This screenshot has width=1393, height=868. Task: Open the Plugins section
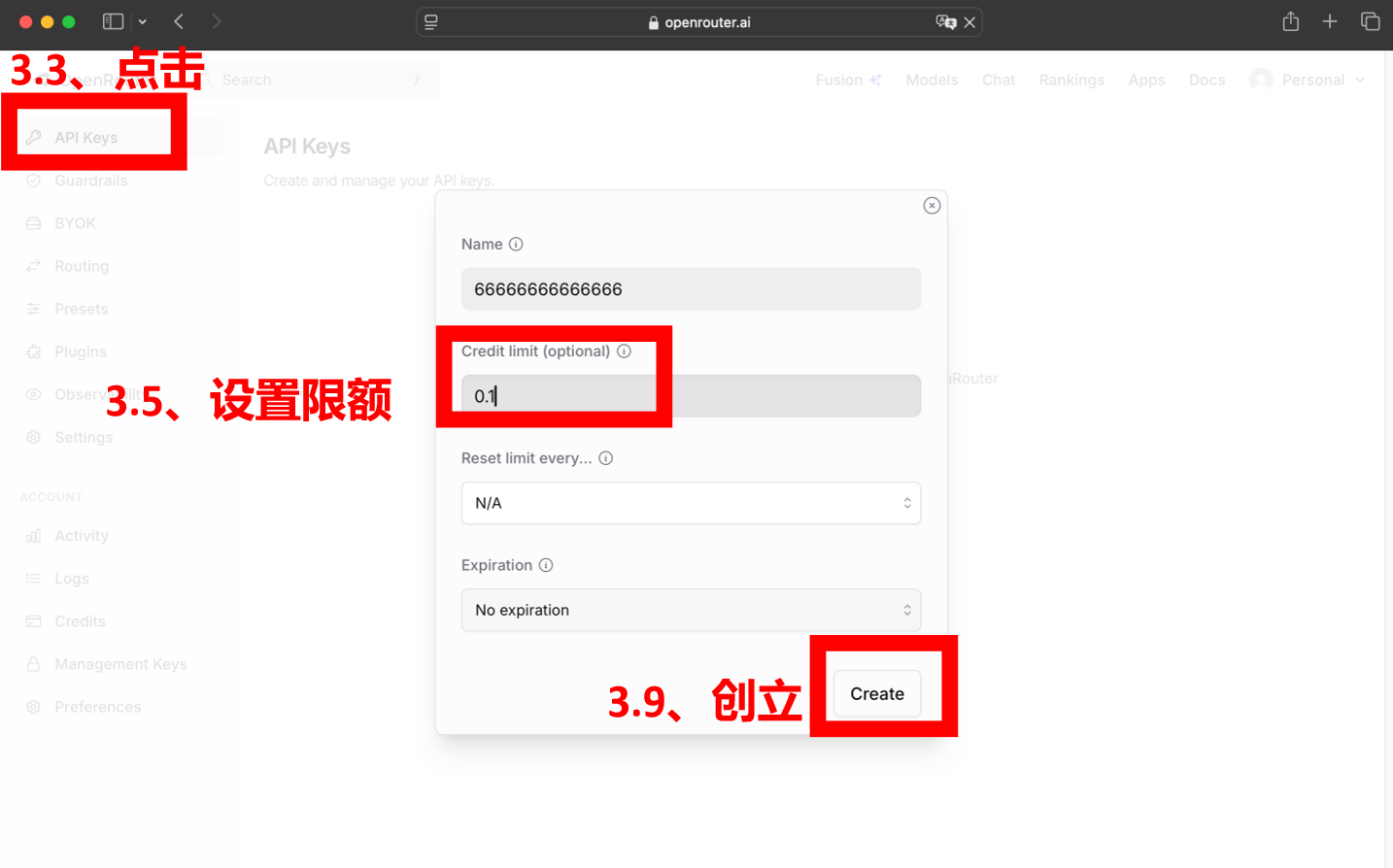pyautogui.click(x=83, y=351)
